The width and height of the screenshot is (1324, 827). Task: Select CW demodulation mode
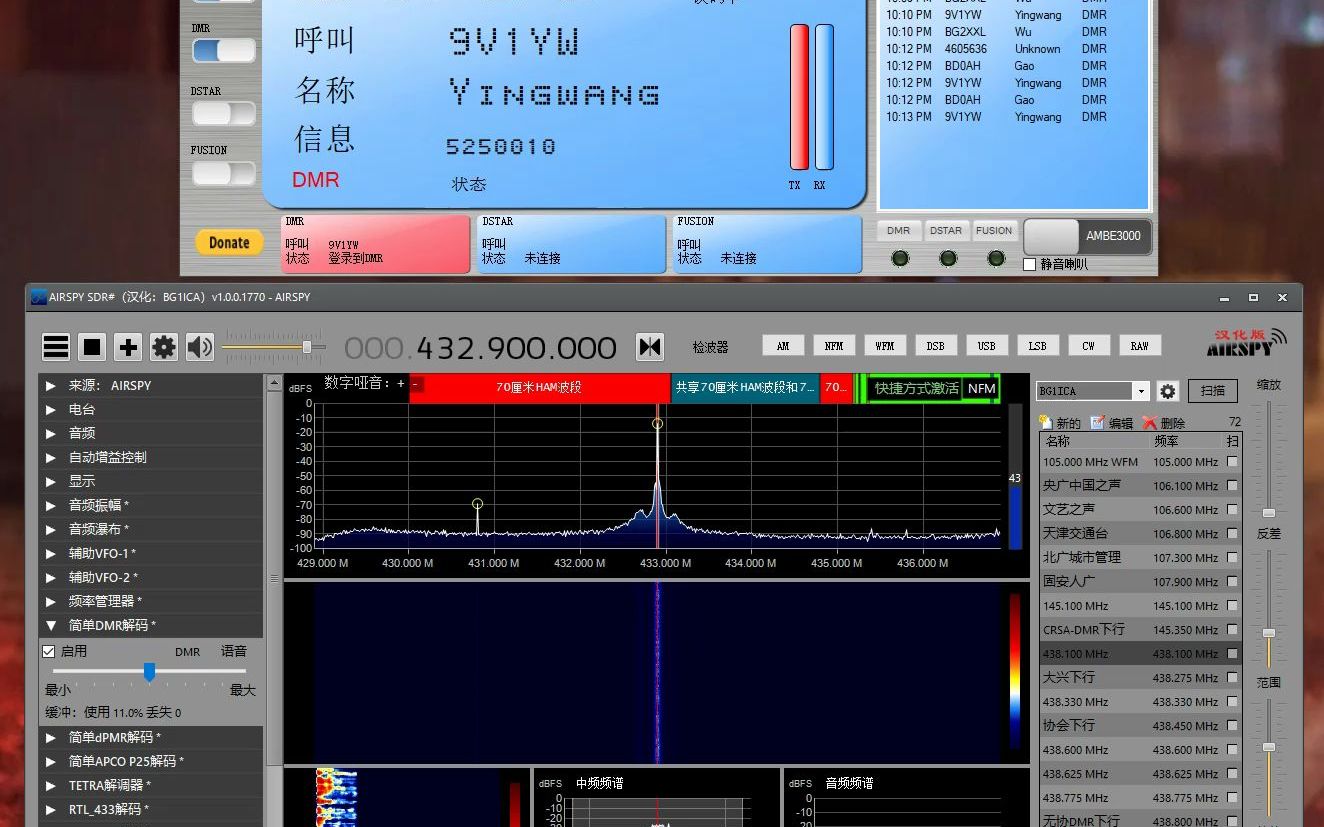(x=1089, y=346)
